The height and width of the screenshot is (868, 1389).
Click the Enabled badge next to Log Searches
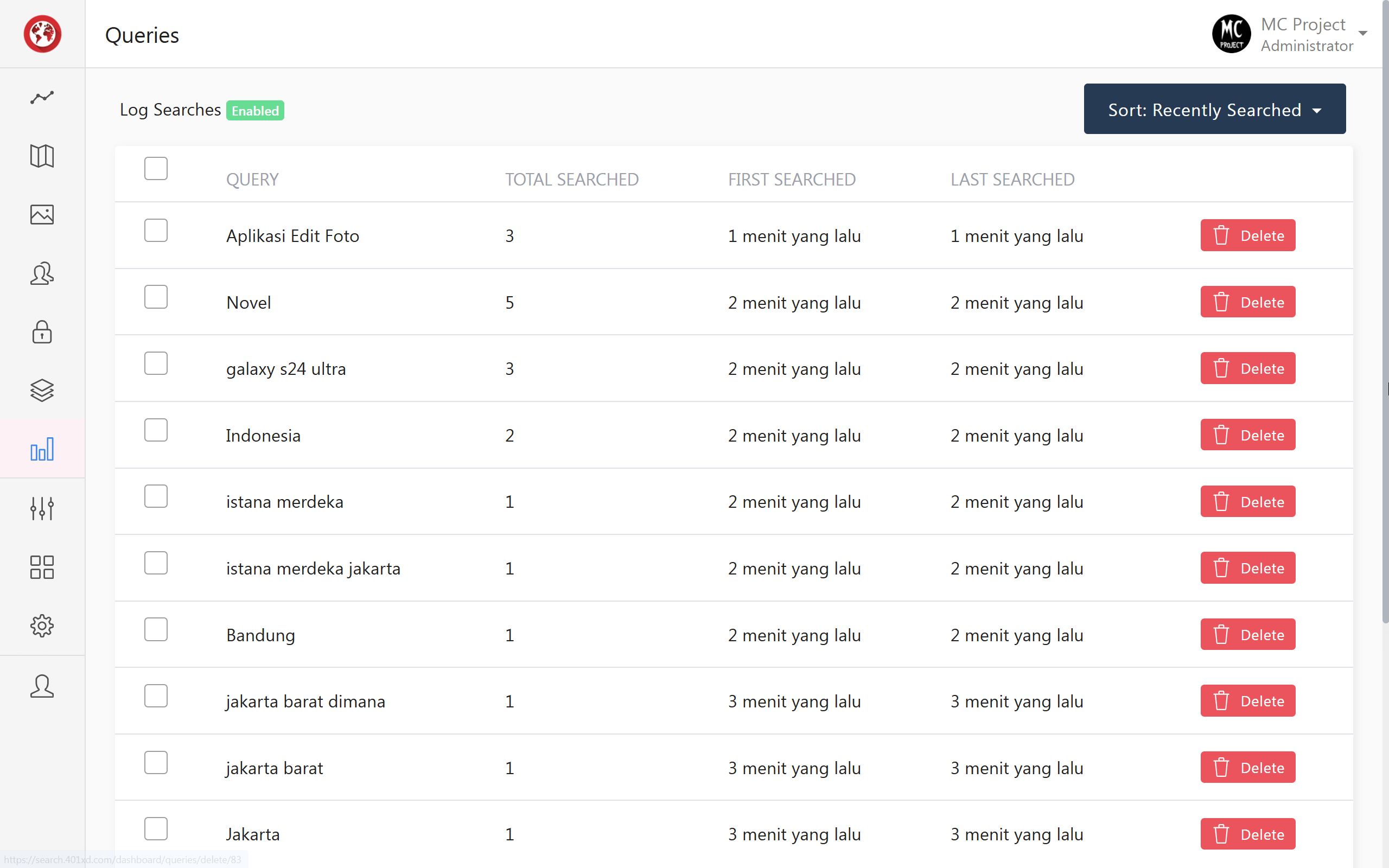255,110
